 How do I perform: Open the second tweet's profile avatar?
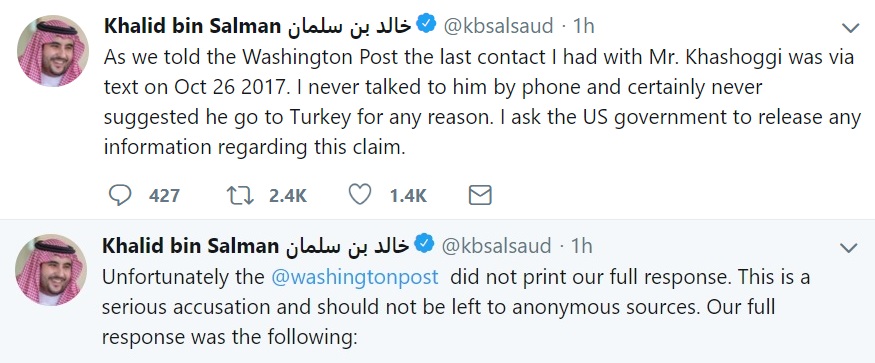pyautogui.click(x=51, y=270)
